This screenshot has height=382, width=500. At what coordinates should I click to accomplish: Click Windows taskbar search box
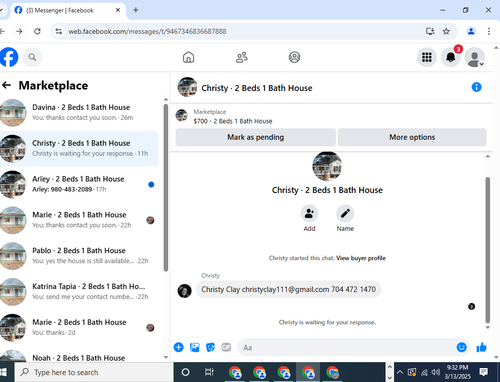click(93, 372)
